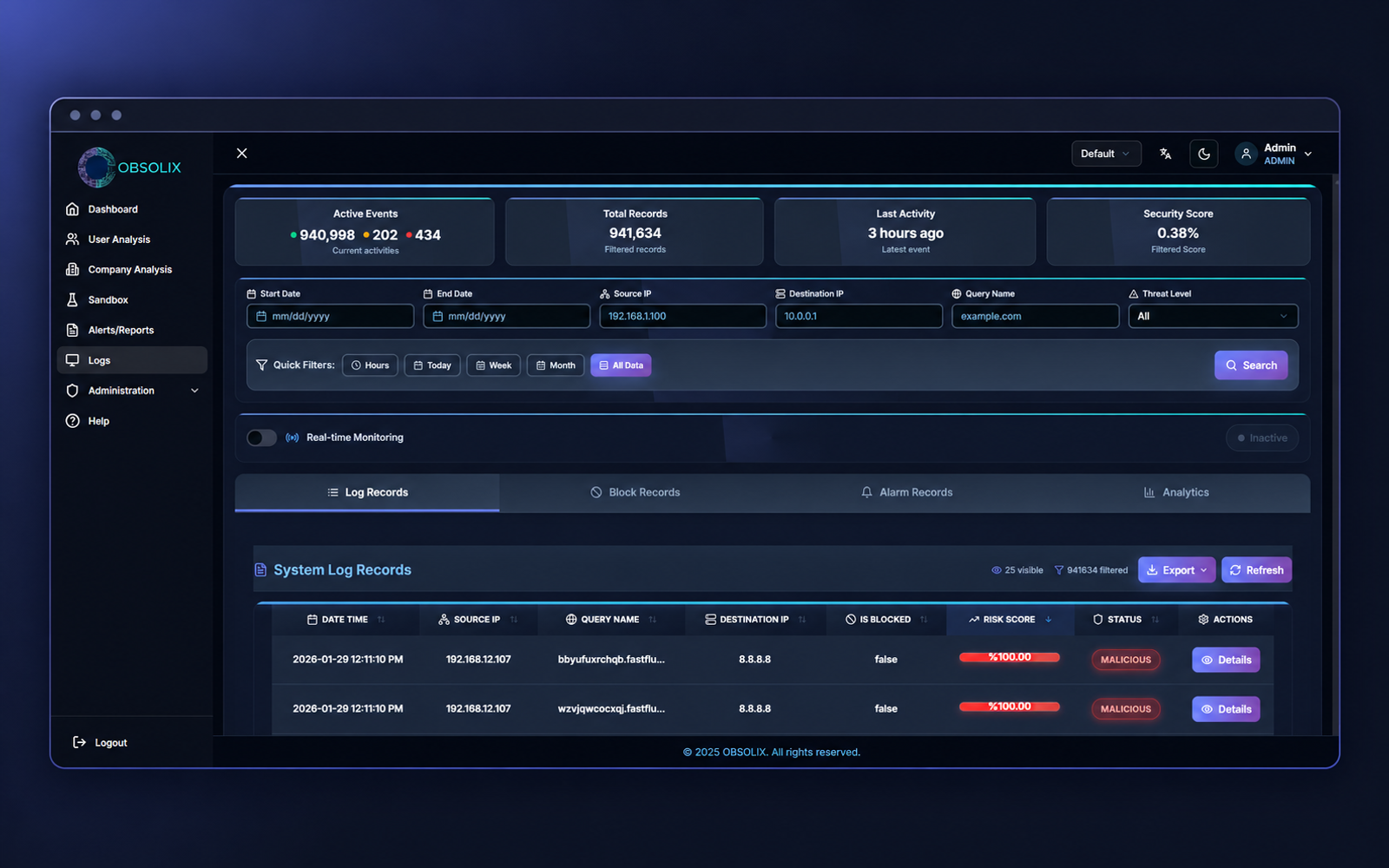This screenshot has width=1389, height=868.
Task: Select the Month quick filter
Action: (556, 365)
